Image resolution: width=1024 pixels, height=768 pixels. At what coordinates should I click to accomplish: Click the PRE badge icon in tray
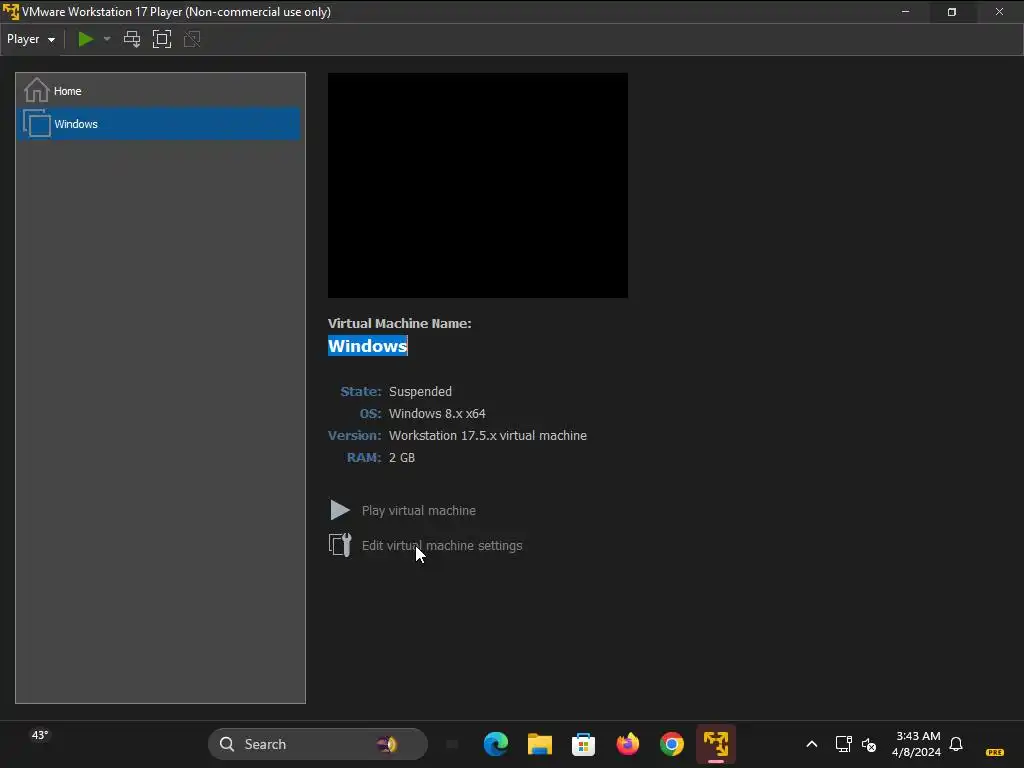[x=995, y=752]
